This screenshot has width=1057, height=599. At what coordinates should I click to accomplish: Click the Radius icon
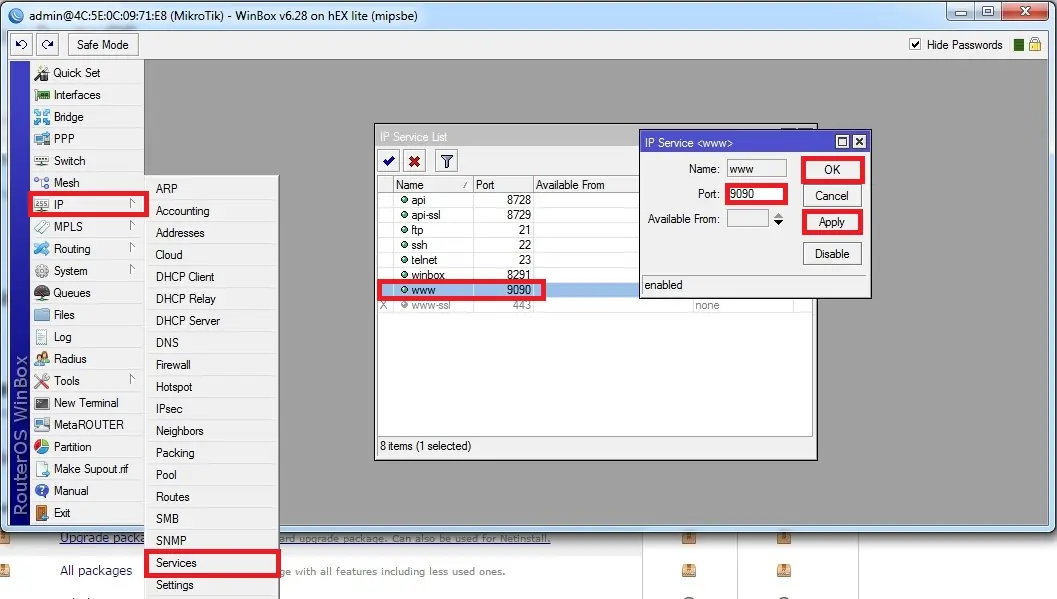pos(42,358)
